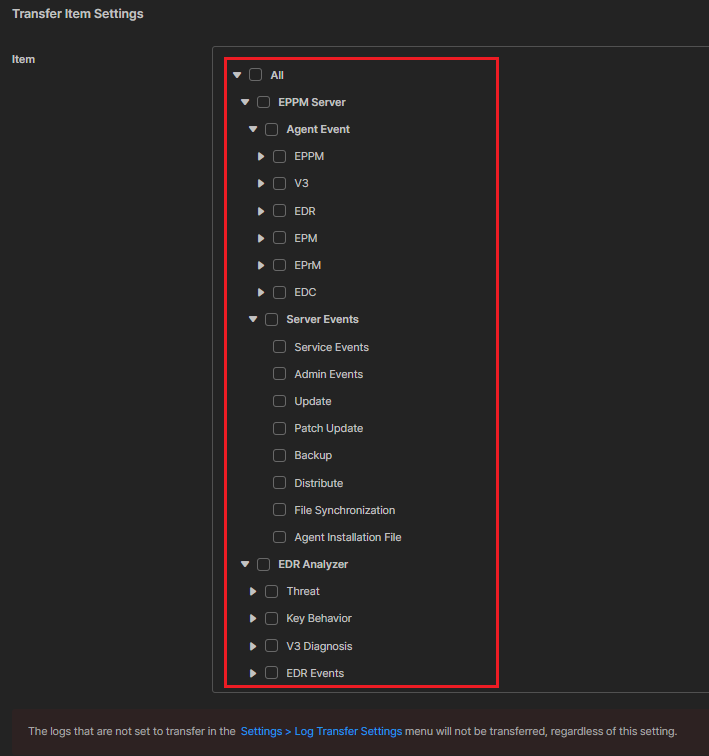Expand the V3 node arrow
Screen dimensions: 709x756
coord(261,183)
